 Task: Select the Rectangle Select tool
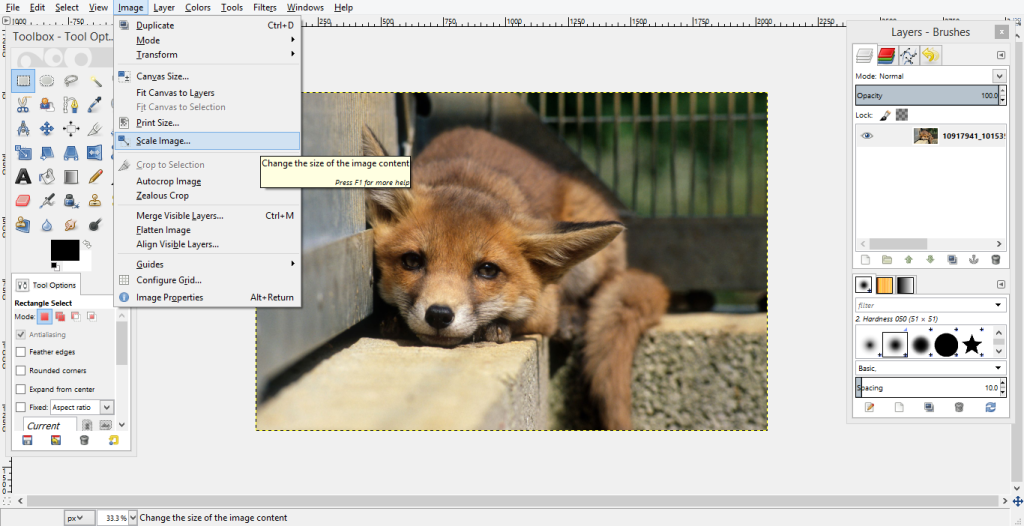click(x=23, y=81)
